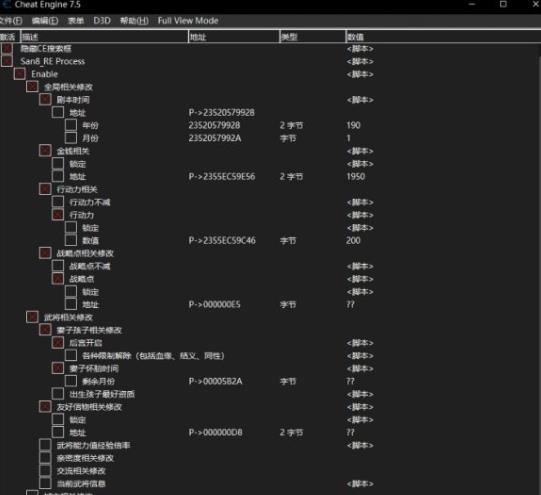Uncheck the San8_RE Process script checkbox

(x=7, y=61)
